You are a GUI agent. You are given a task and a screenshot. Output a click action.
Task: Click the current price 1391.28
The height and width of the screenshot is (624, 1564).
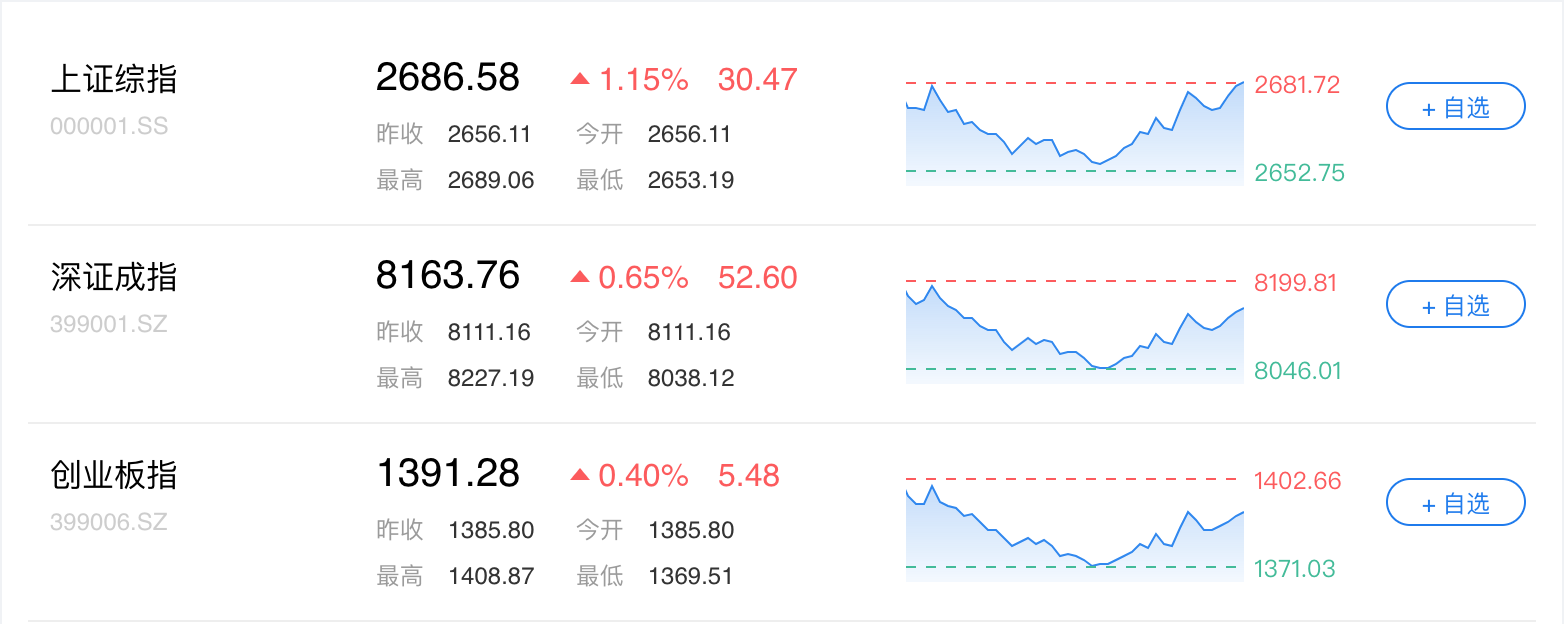pos(448,474)
